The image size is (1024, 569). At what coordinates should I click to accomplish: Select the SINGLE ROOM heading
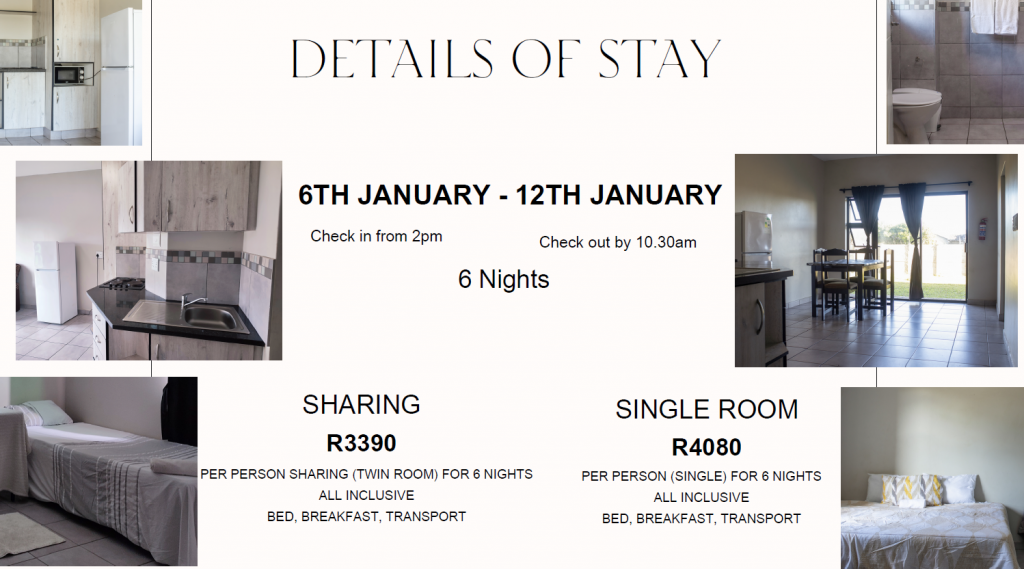pyautogui.click(x=707, y=410)
